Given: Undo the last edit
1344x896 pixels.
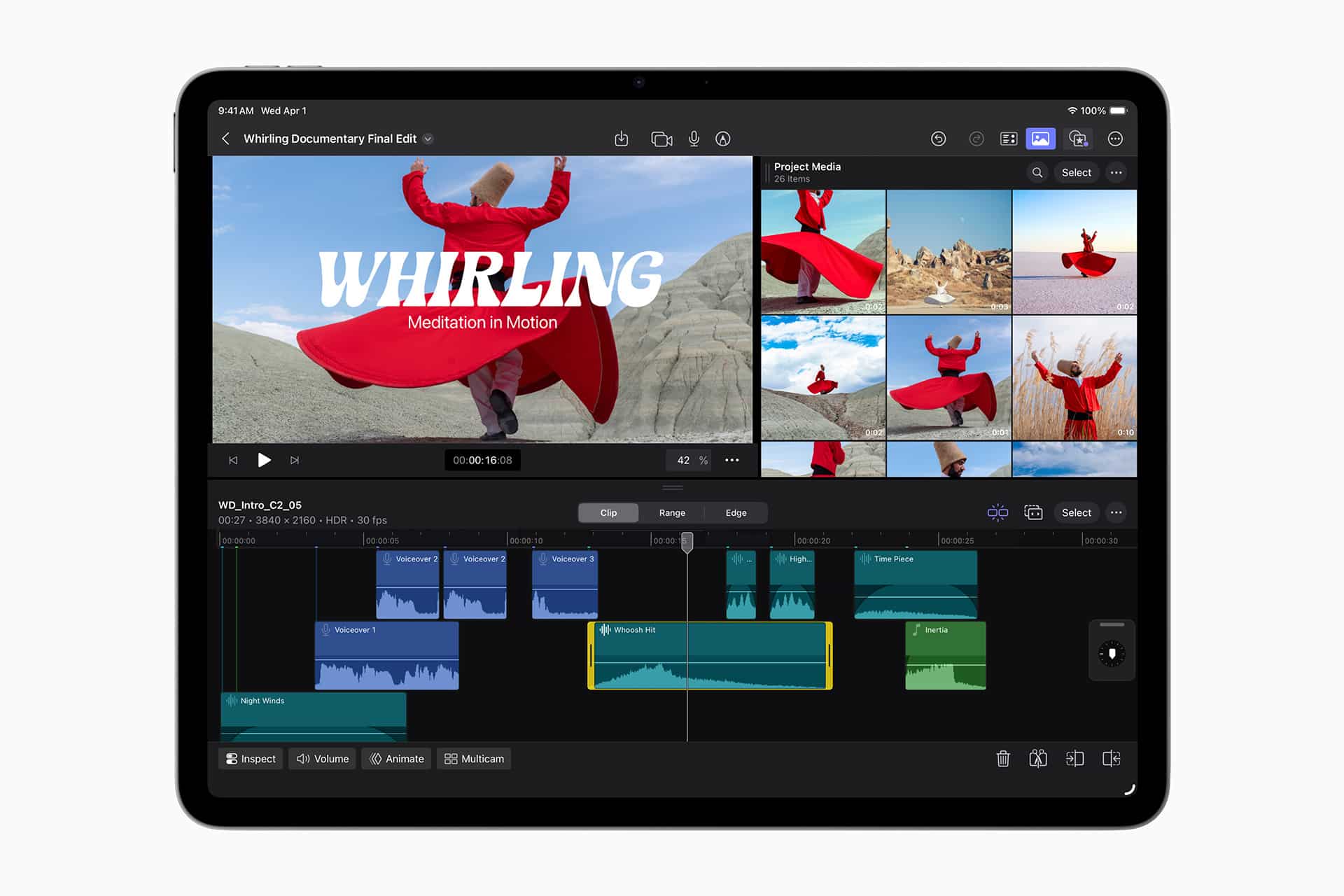Looking at the screenshot, I should coord(938,139).
